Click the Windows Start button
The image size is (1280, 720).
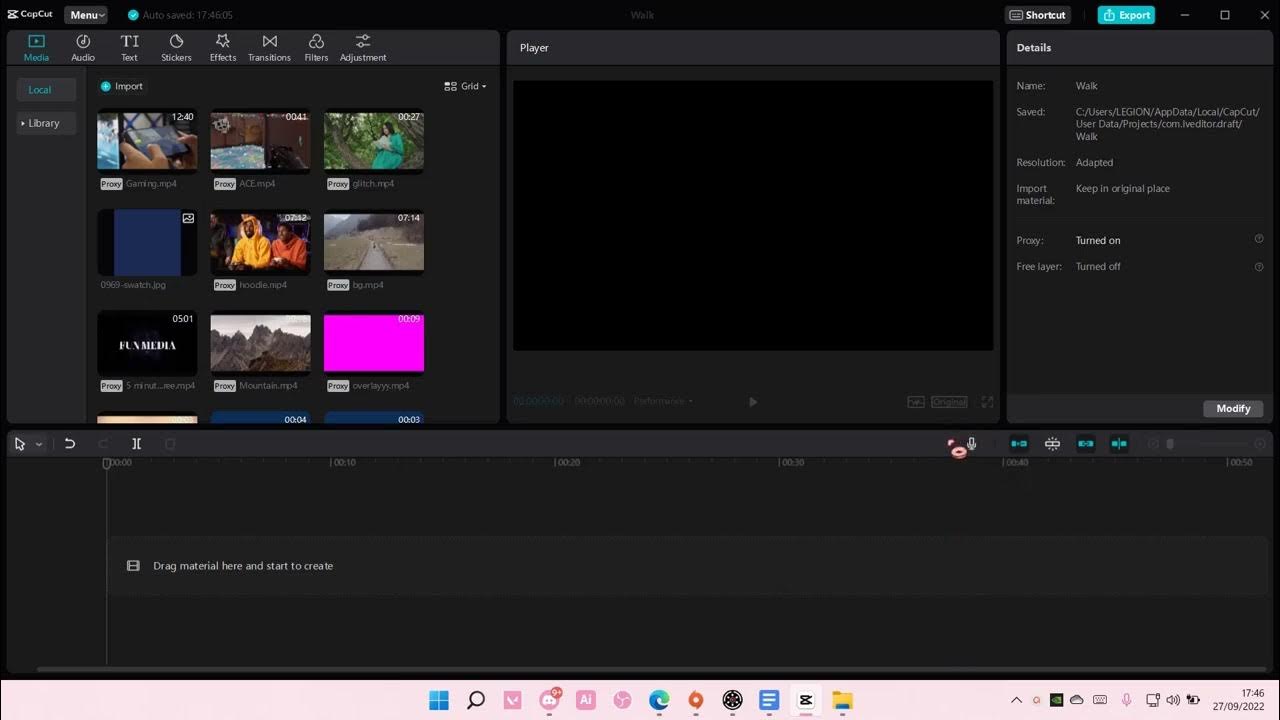(439, 700)
